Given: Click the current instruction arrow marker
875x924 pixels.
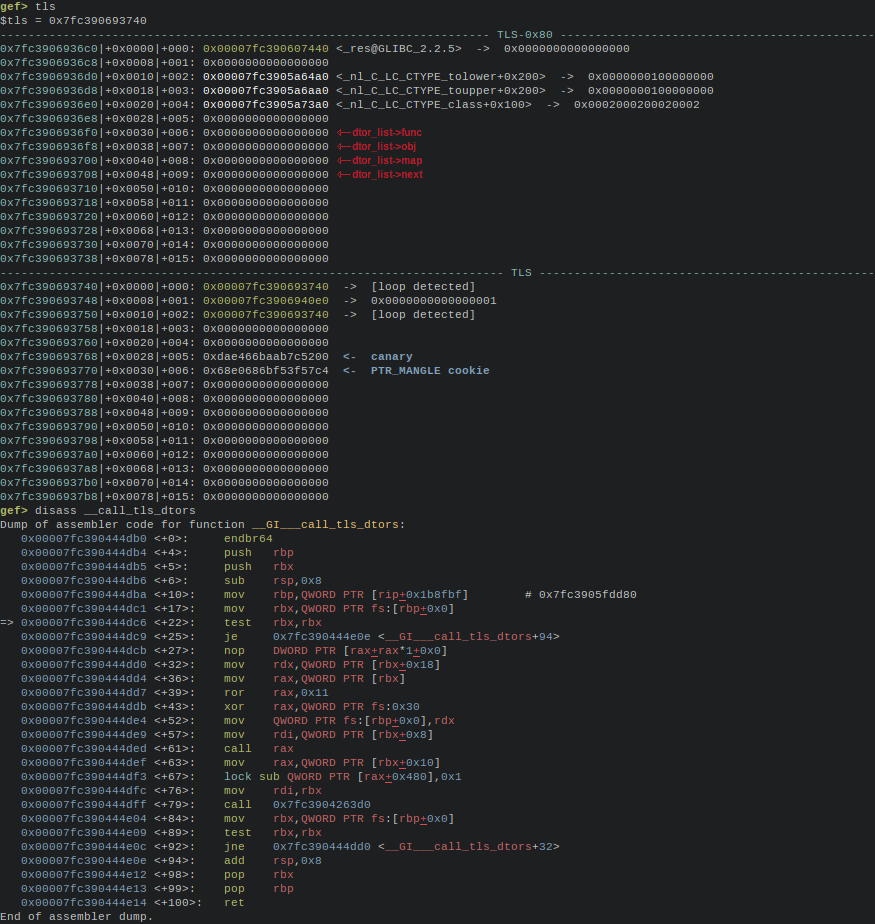Looking at the screenshot, I should [x=7, y=622].
